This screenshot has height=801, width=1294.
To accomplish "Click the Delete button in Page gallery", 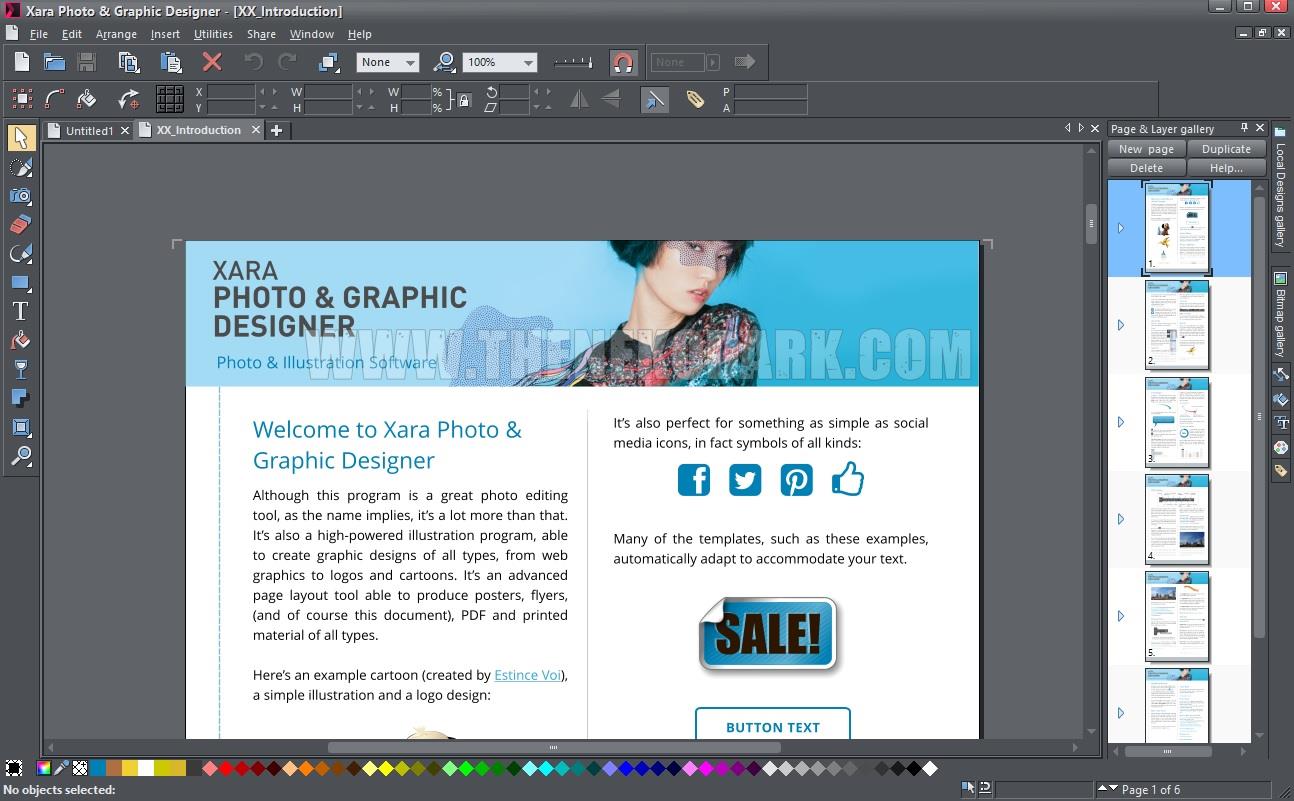I will coord(1146,168).
